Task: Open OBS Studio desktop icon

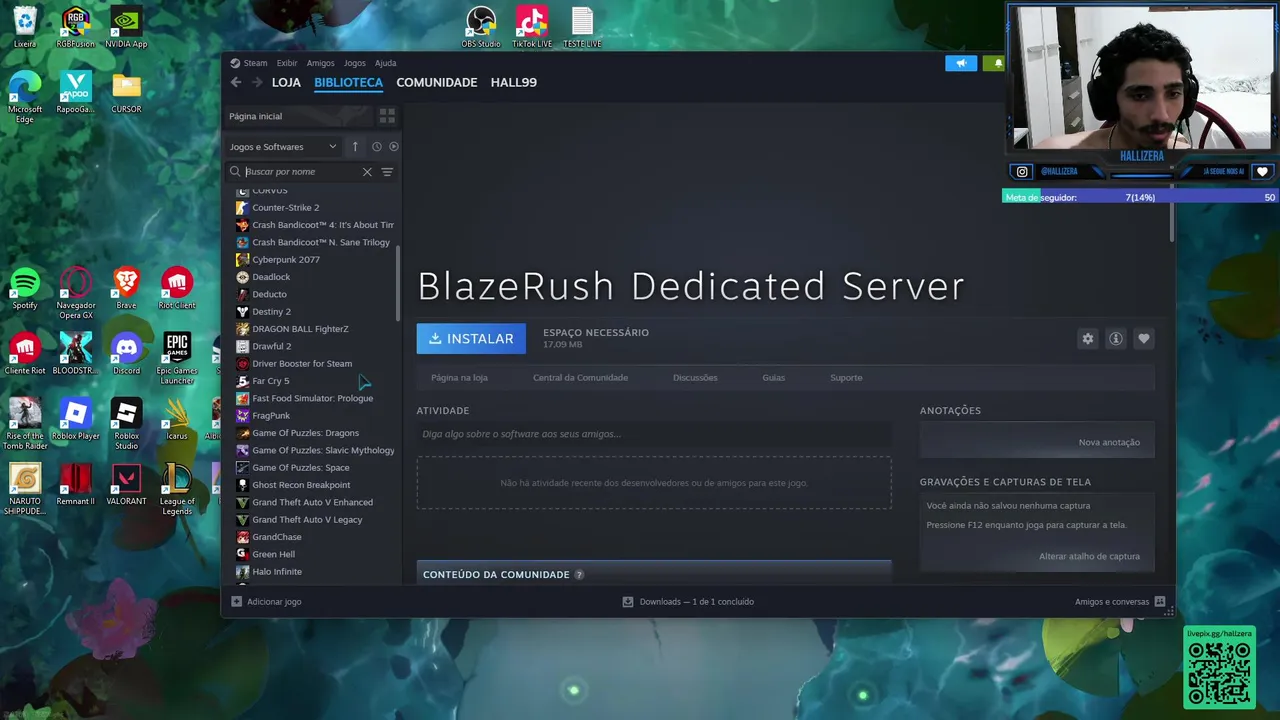Action: (x=481, y=28)
